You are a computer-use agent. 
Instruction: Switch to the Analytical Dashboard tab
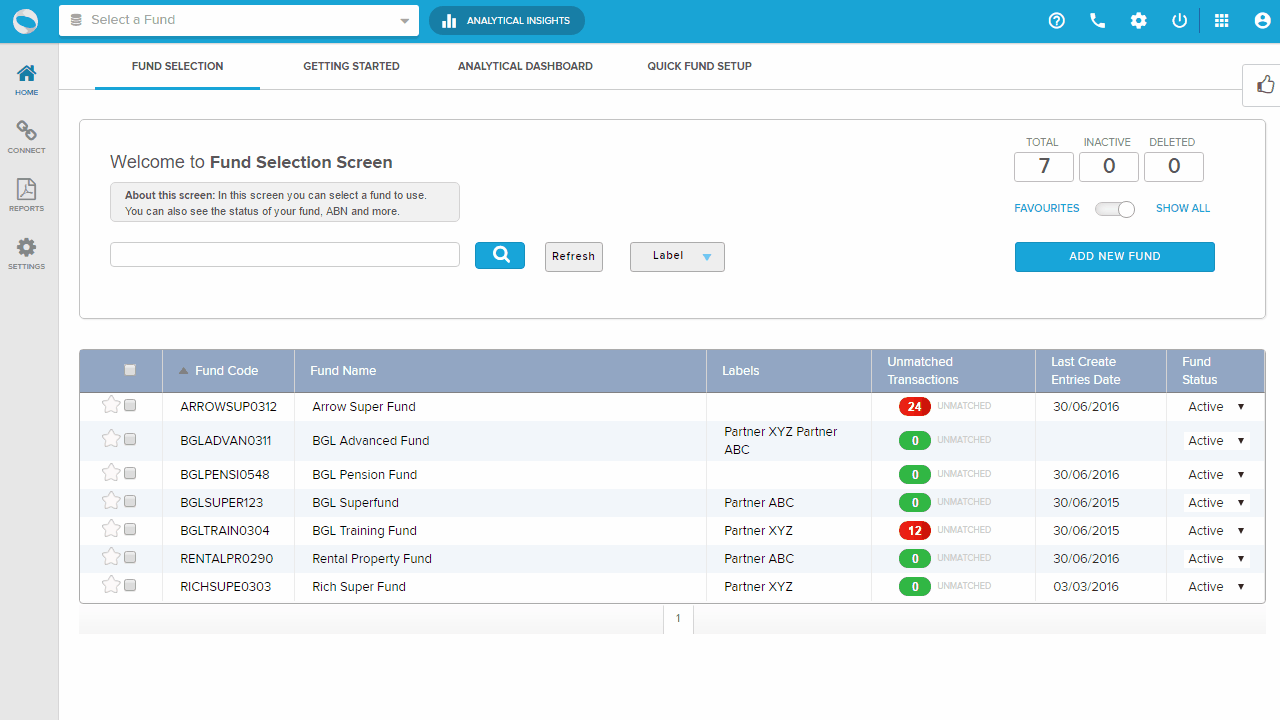click(525, 66)
